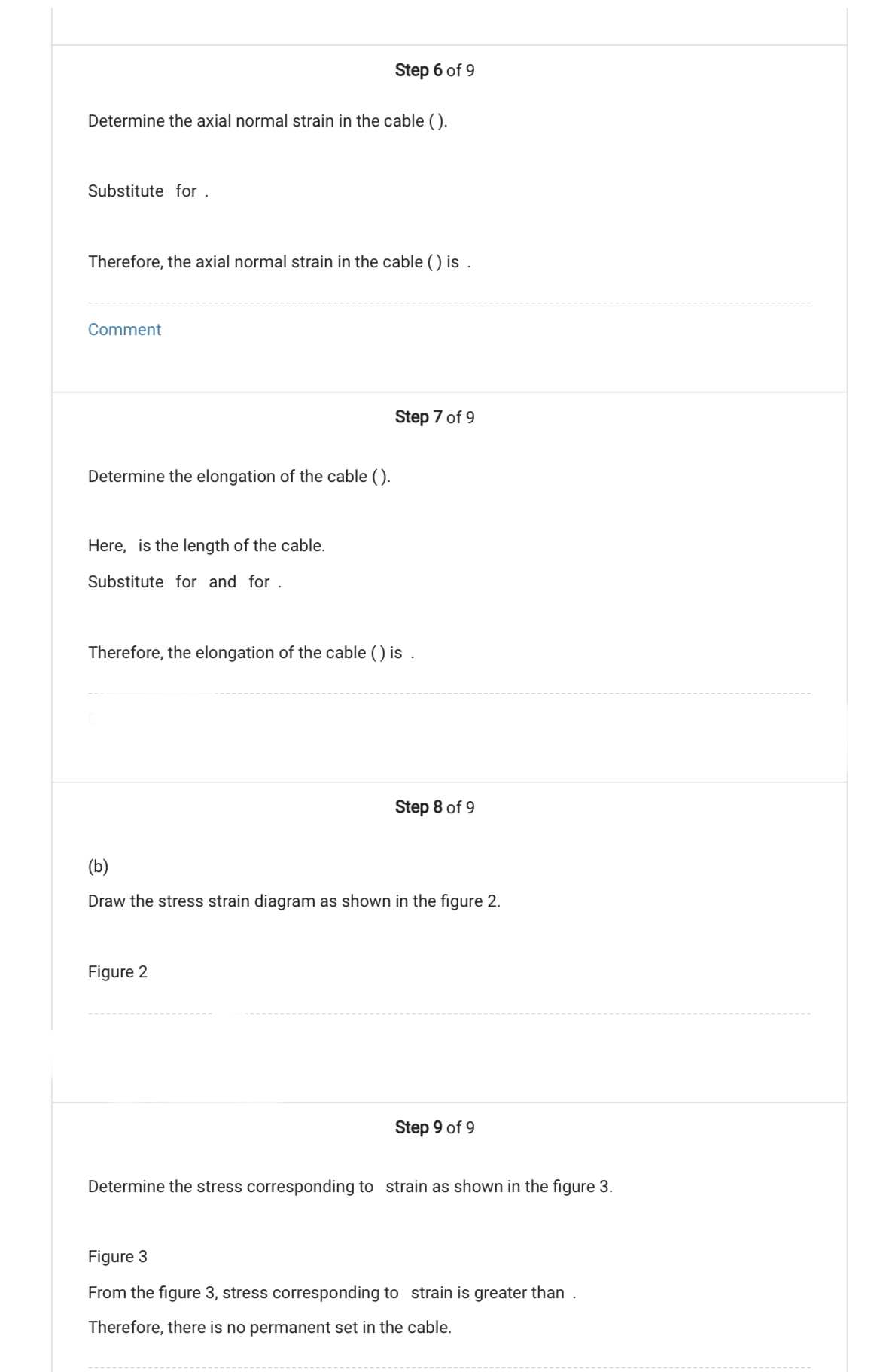Click the "Step 7 of 9" heading
The height and width of the screenshot is (1372, 880).
click(x=434, y=417)
